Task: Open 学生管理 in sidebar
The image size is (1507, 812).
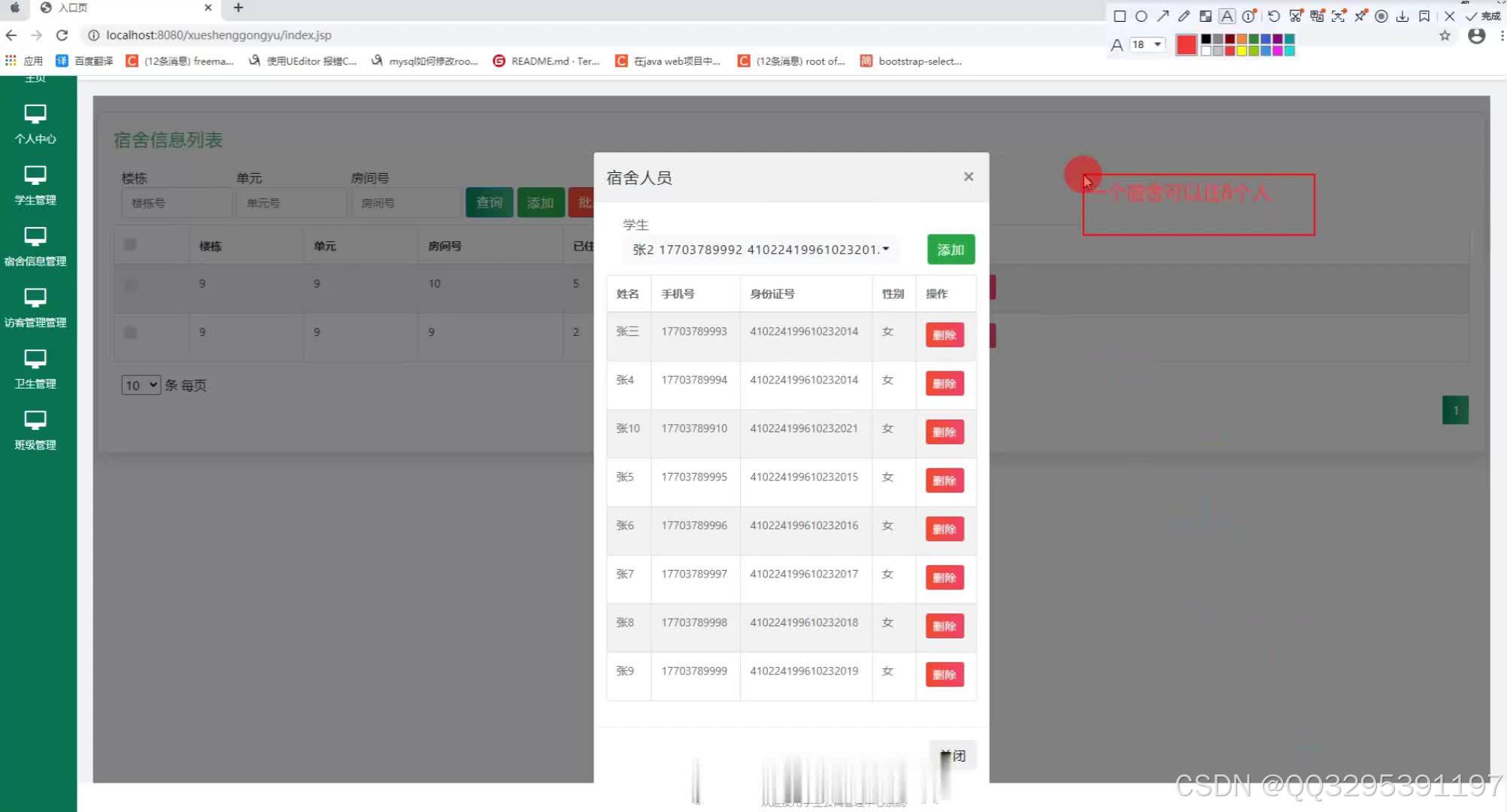Action: pos(35,186)
